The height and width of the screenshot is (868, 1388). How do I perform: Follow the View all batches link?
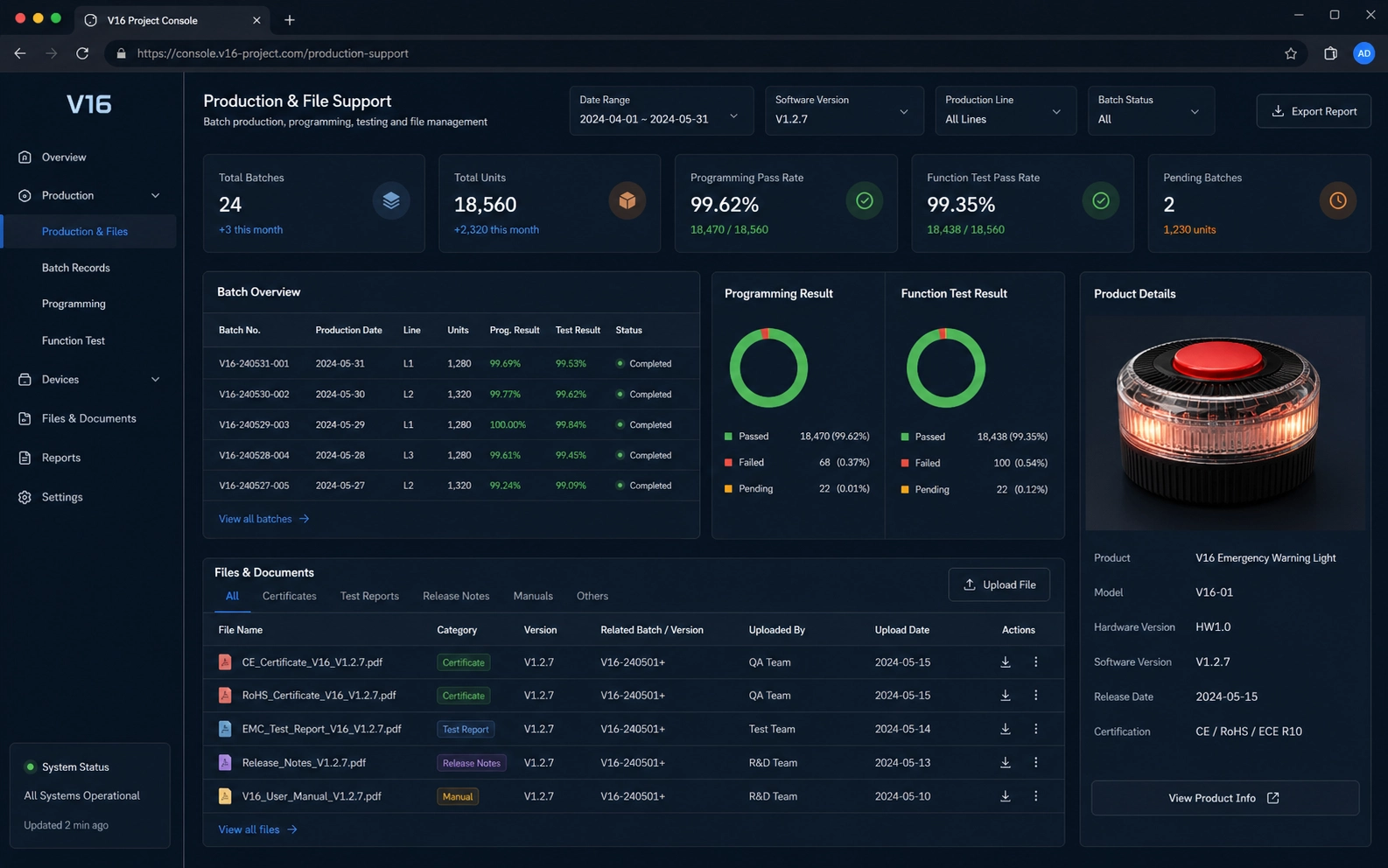click(264, 519)
